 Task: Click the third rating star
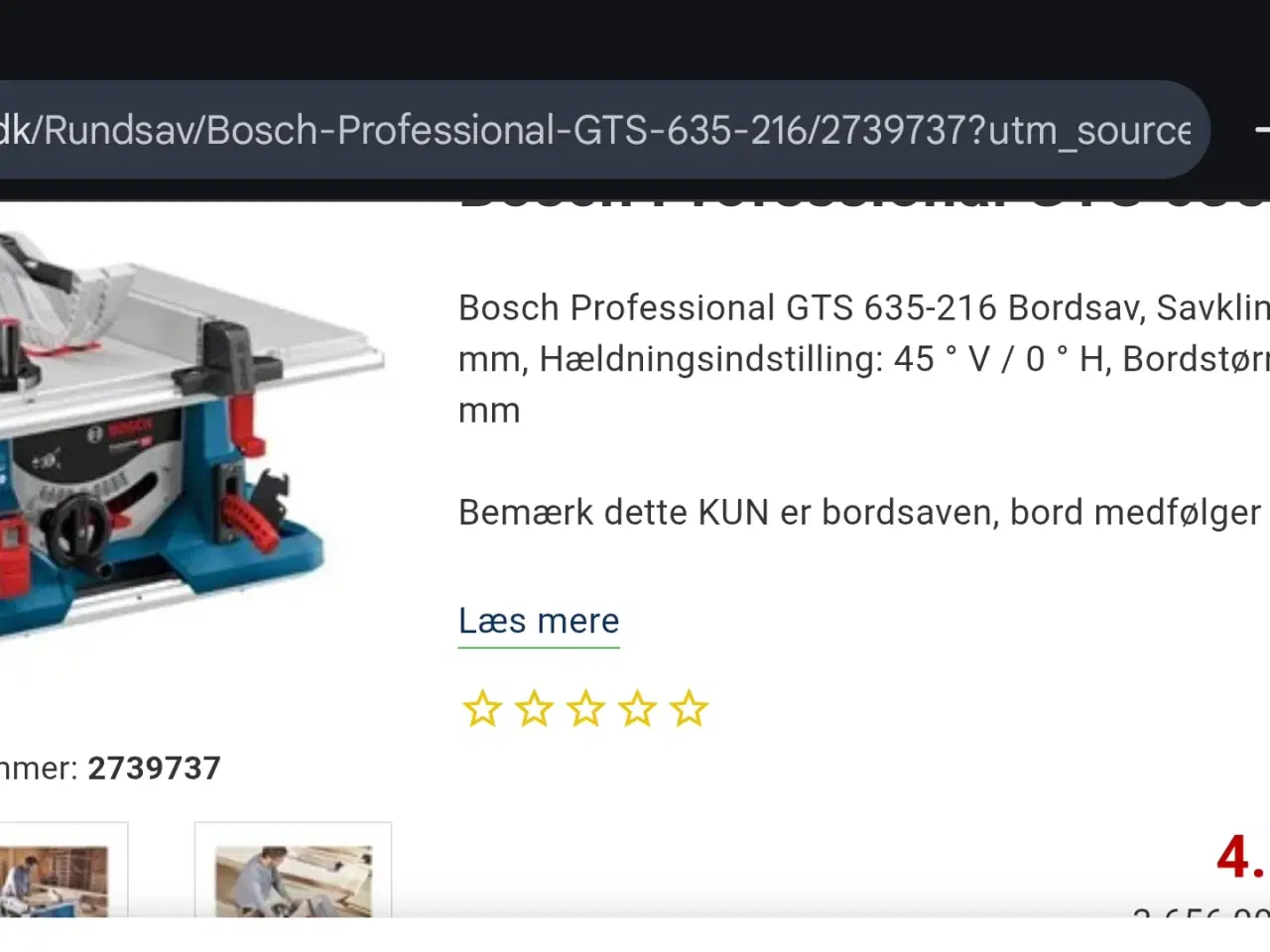point(585,708)
